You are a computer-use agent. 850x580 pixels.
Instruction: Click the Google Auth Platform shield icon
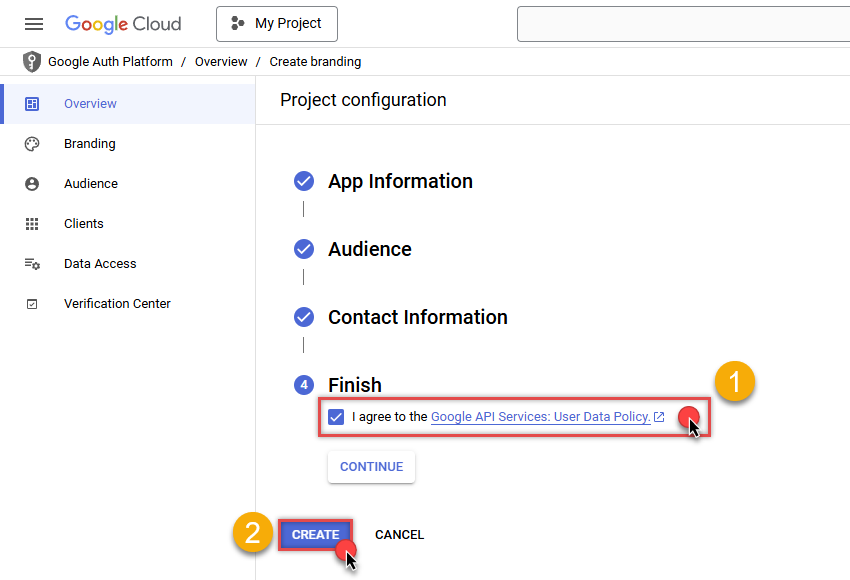32,62
